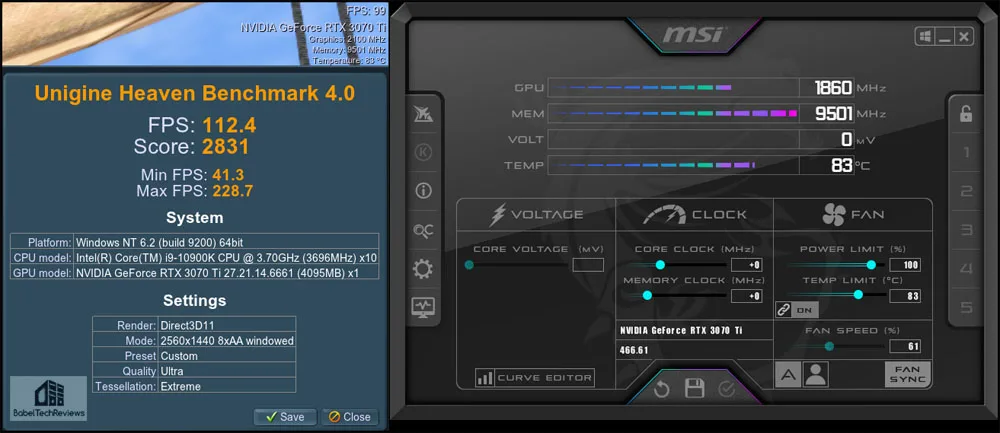Click the Quality value Ultra
Viewport: 1000px width, 433px height.
click(x=227, y=371)
